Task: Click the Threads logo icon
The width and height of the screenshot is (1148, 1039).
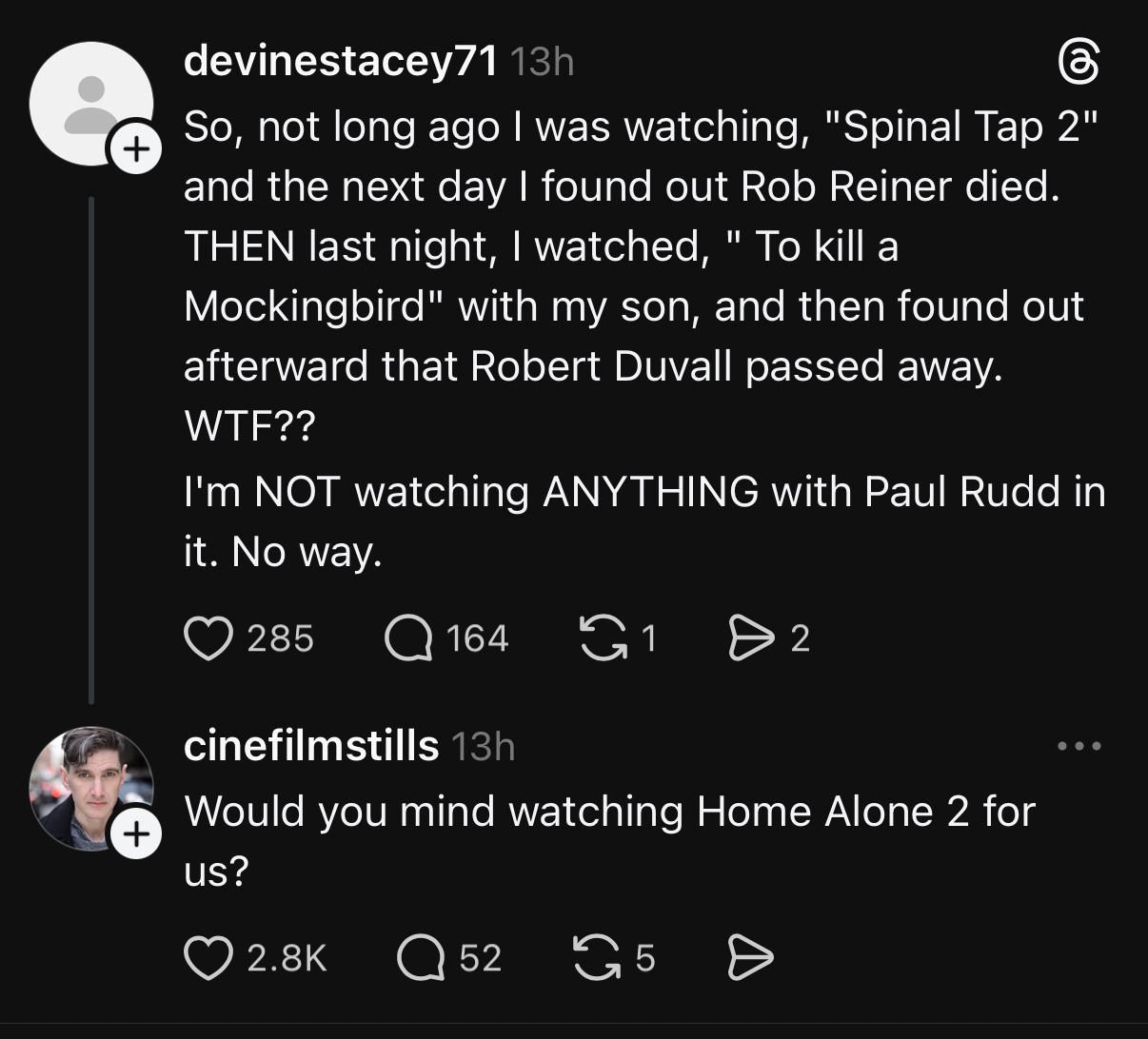Action: (1079, 65)
